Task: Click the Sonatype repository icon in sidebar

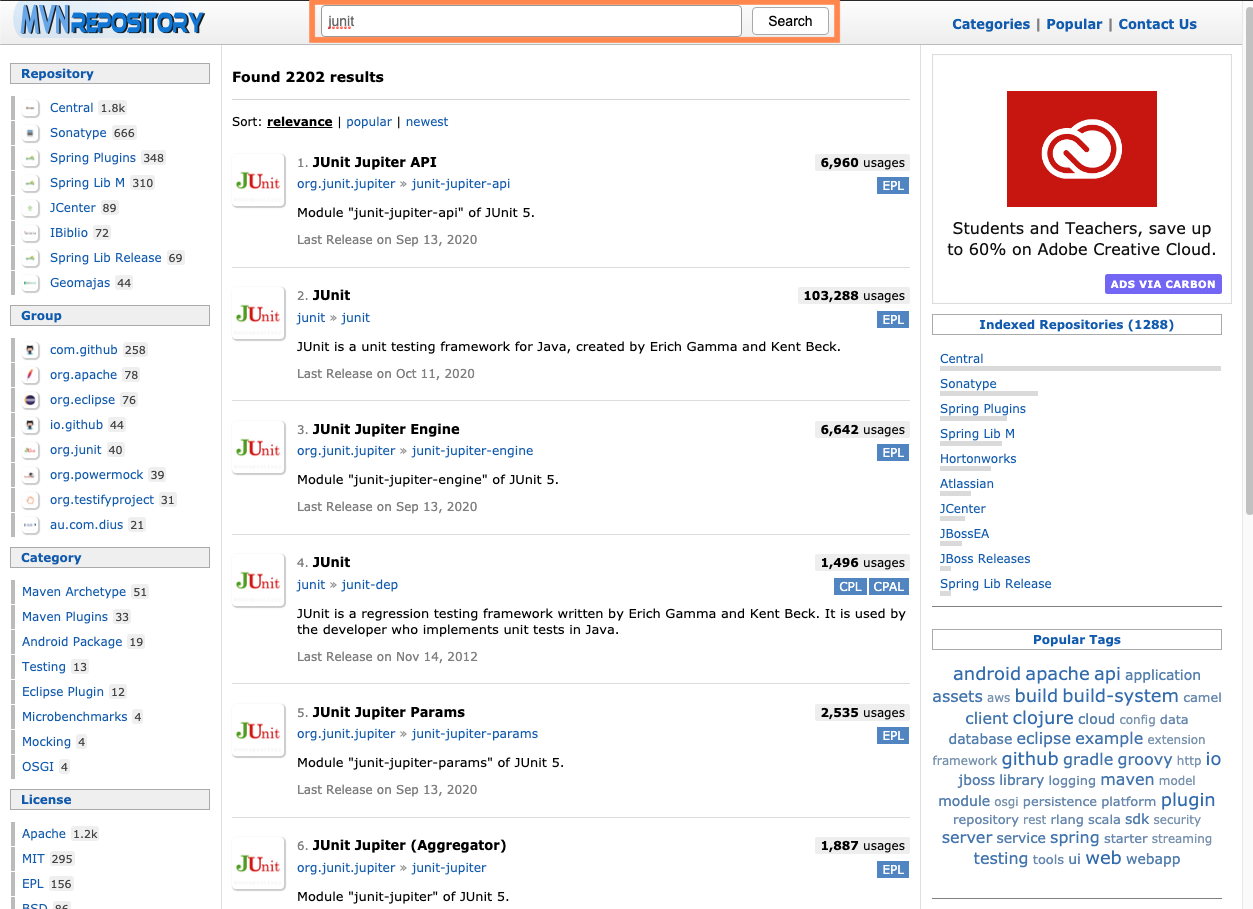Action: tap(30, 133)
